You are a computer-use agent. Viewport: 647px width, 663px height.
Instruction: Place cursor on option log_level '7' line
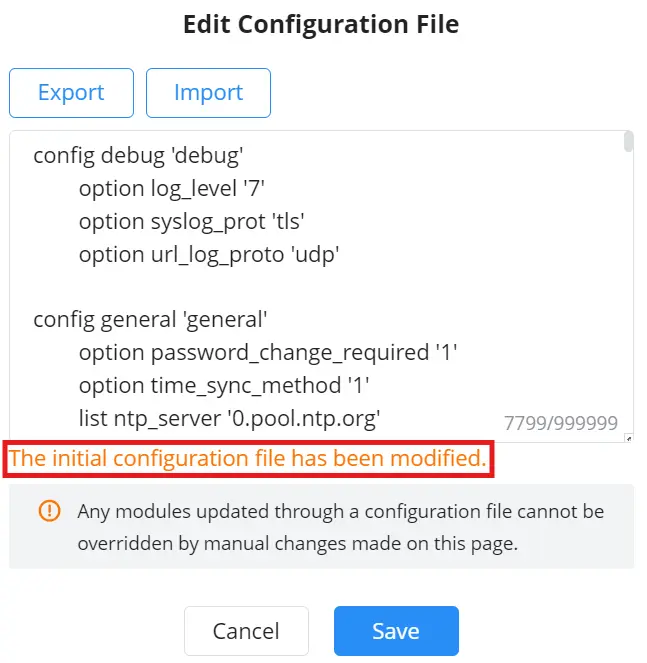[172, 189]
